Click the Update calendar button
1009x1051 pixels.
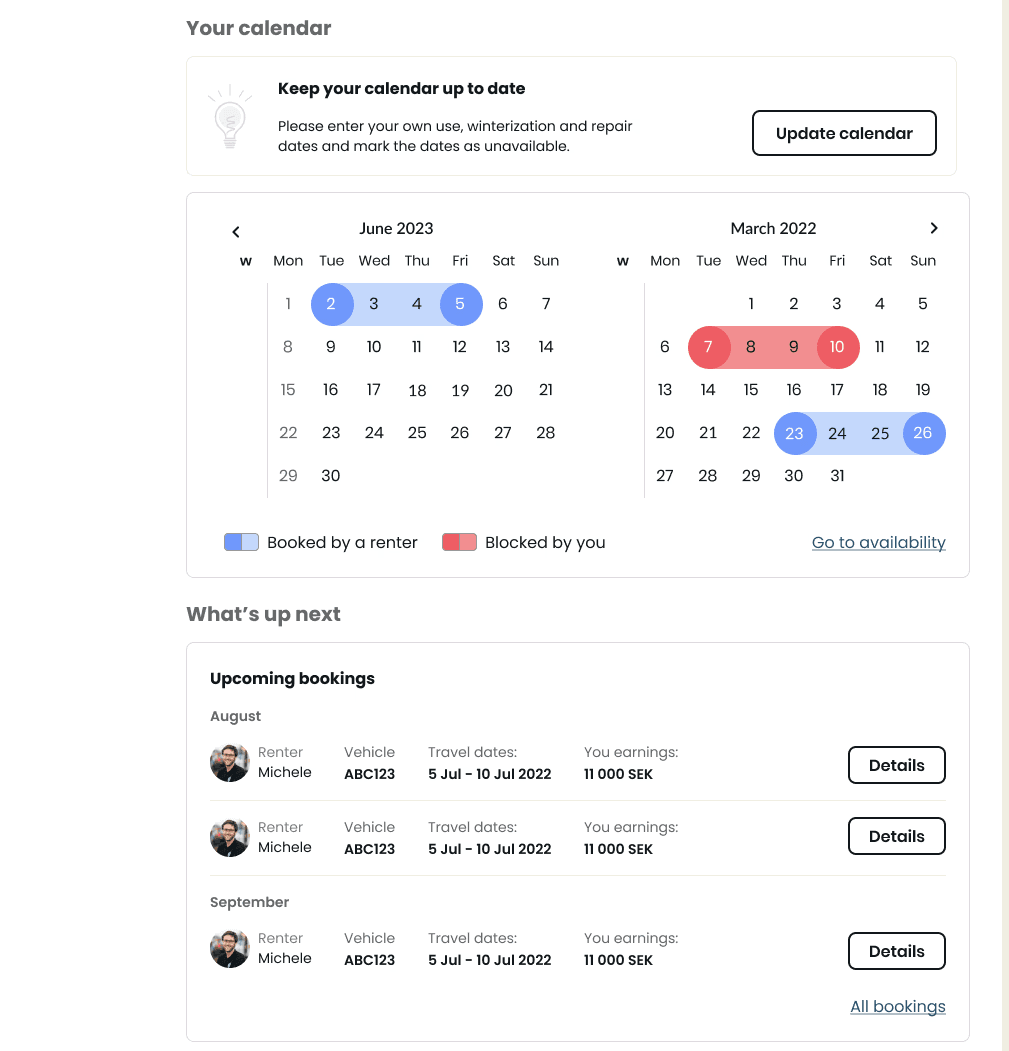coord(844,133)
